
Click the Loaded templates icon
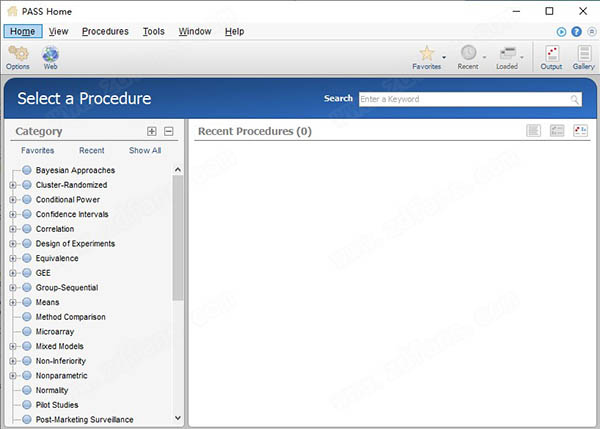(x=508, y=53)
